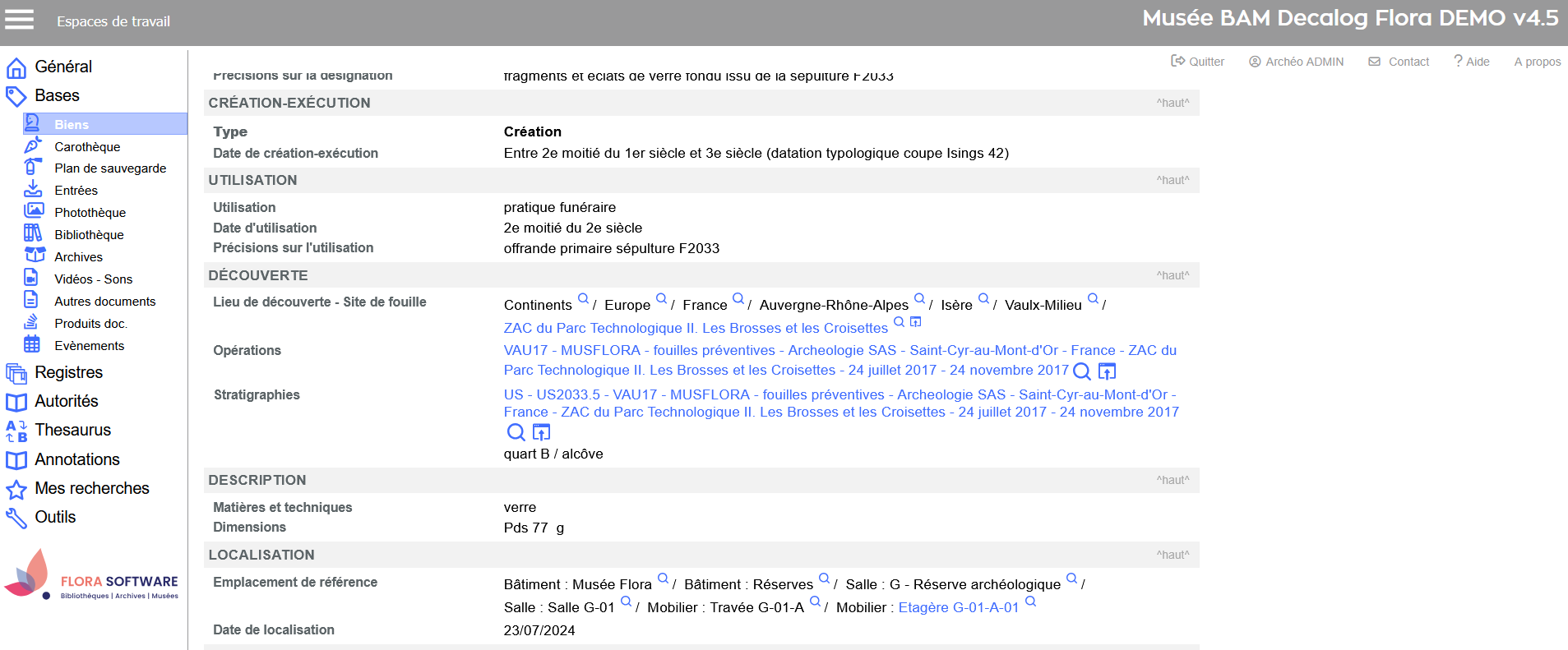Click the Archéo ADMIN user profile

point(1296,62)
